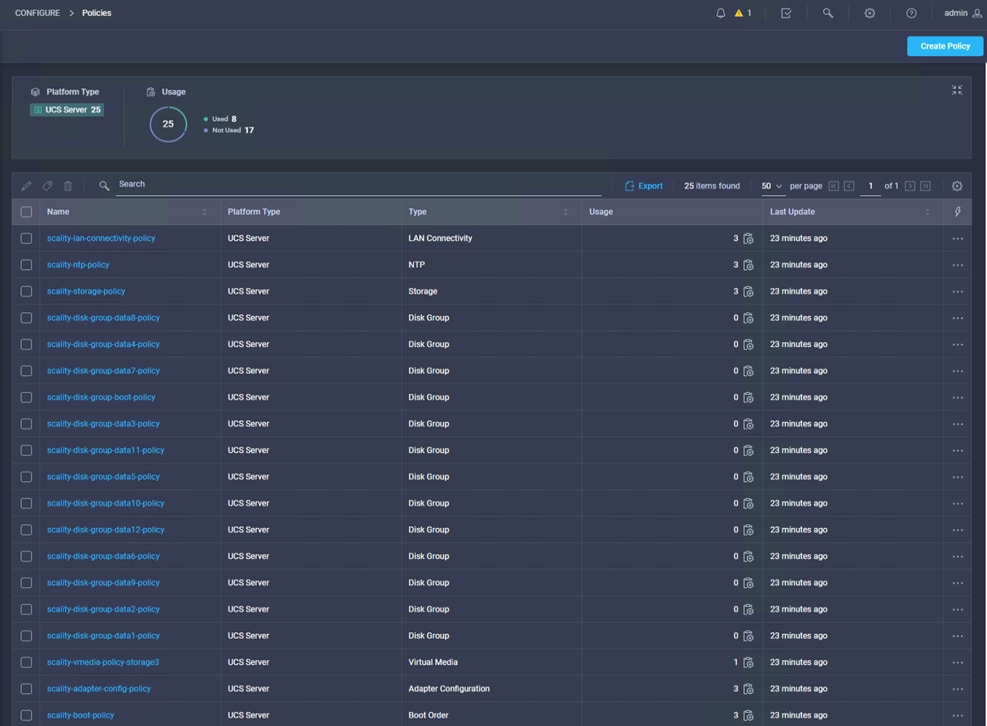Screen dimensions: 987x726
Task: Check the scality-lan-connectivity-policy row checkbox
Action: tap(26, 239)
